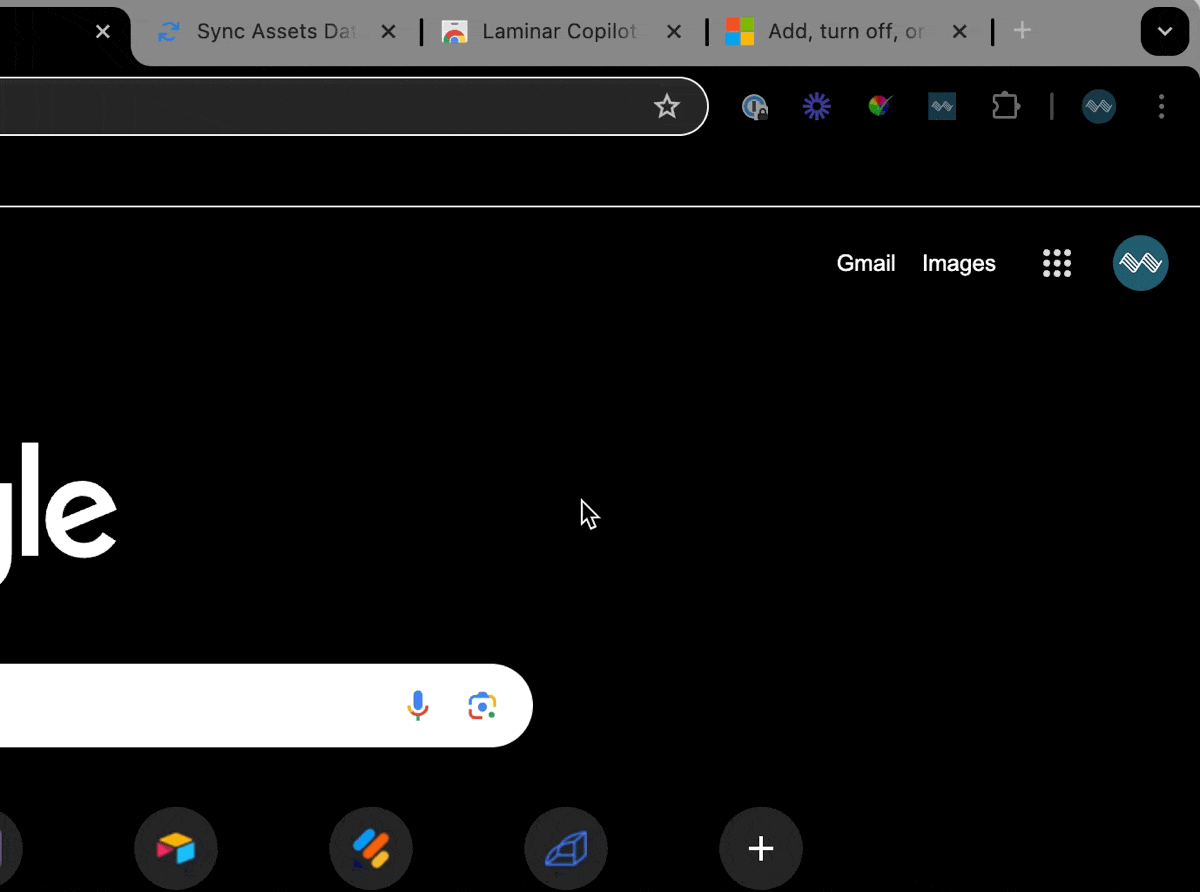Close the Laminar Copilot tab
The height and width of the screenshot is (892, 1200).
pos(674,32)
